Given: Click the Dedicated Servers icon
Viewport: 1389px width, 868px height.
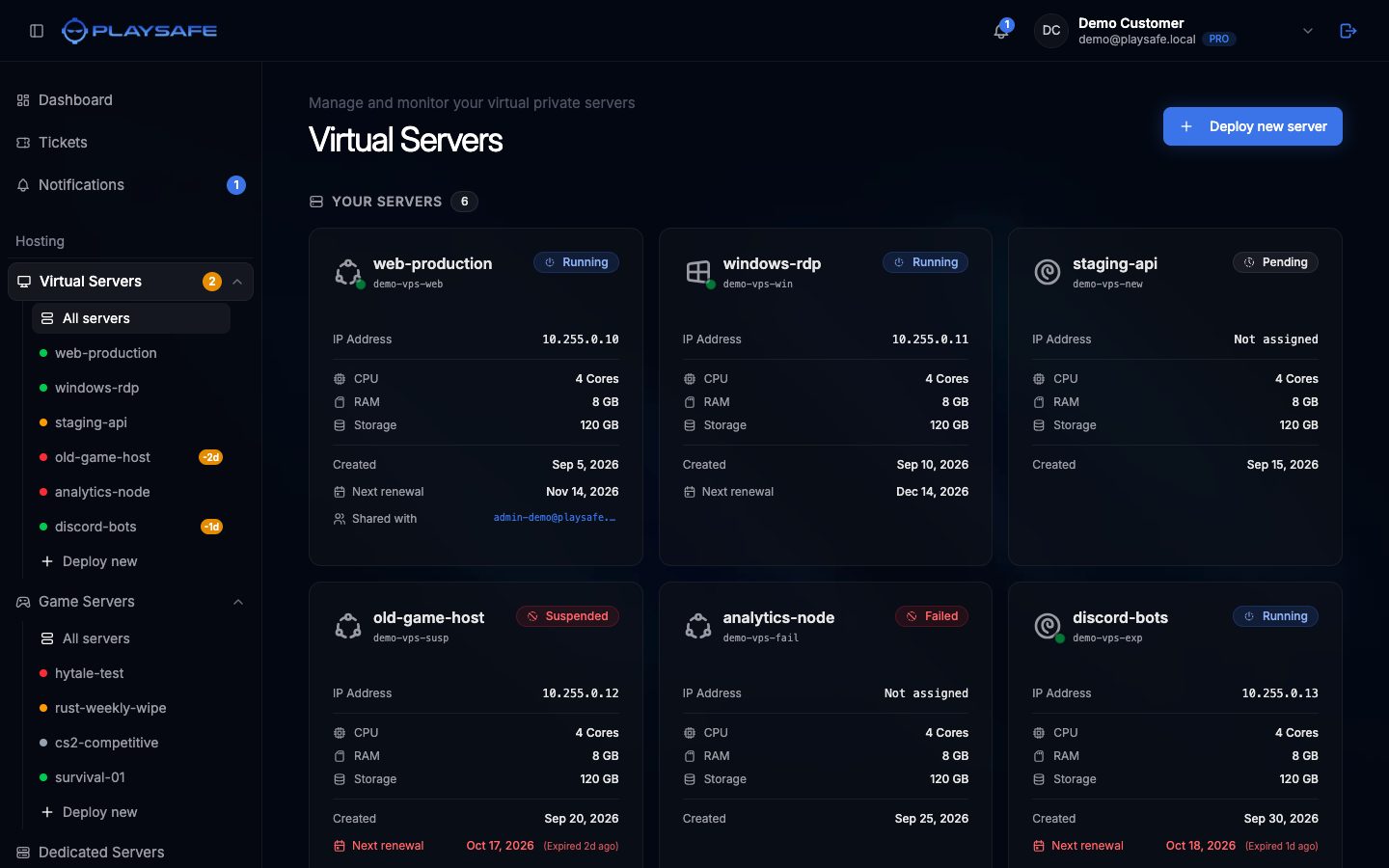Looking at the screenshot, I should pyautogui.click(x=23, y=853).
